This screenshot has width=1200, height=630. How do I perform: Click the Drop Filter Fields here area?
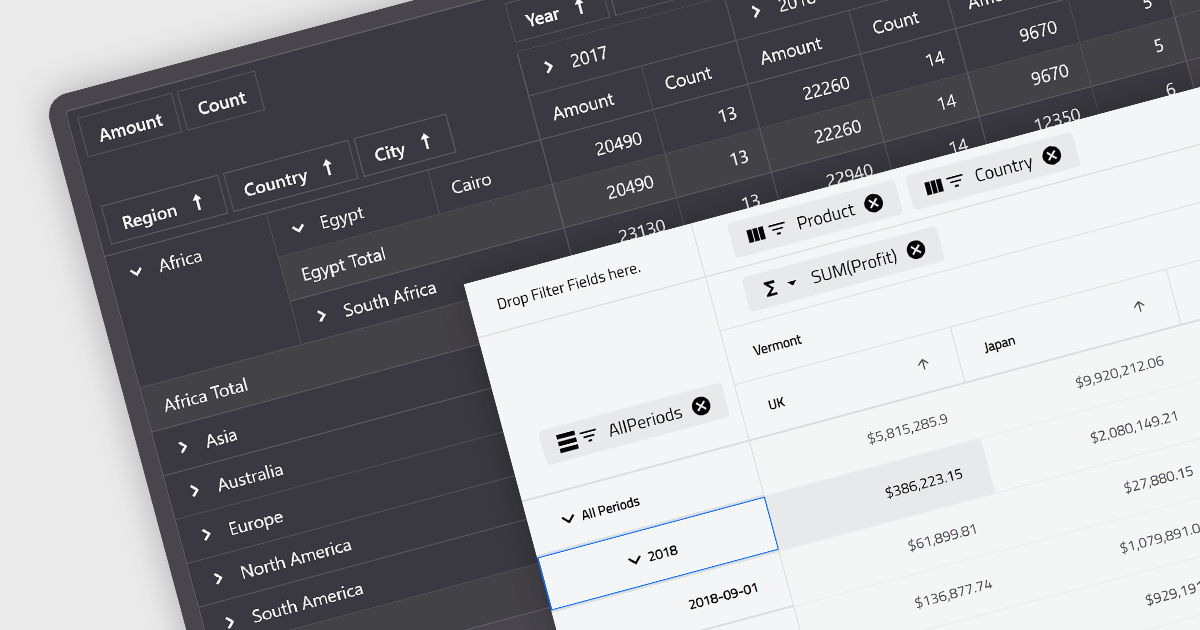pos(569,286)
